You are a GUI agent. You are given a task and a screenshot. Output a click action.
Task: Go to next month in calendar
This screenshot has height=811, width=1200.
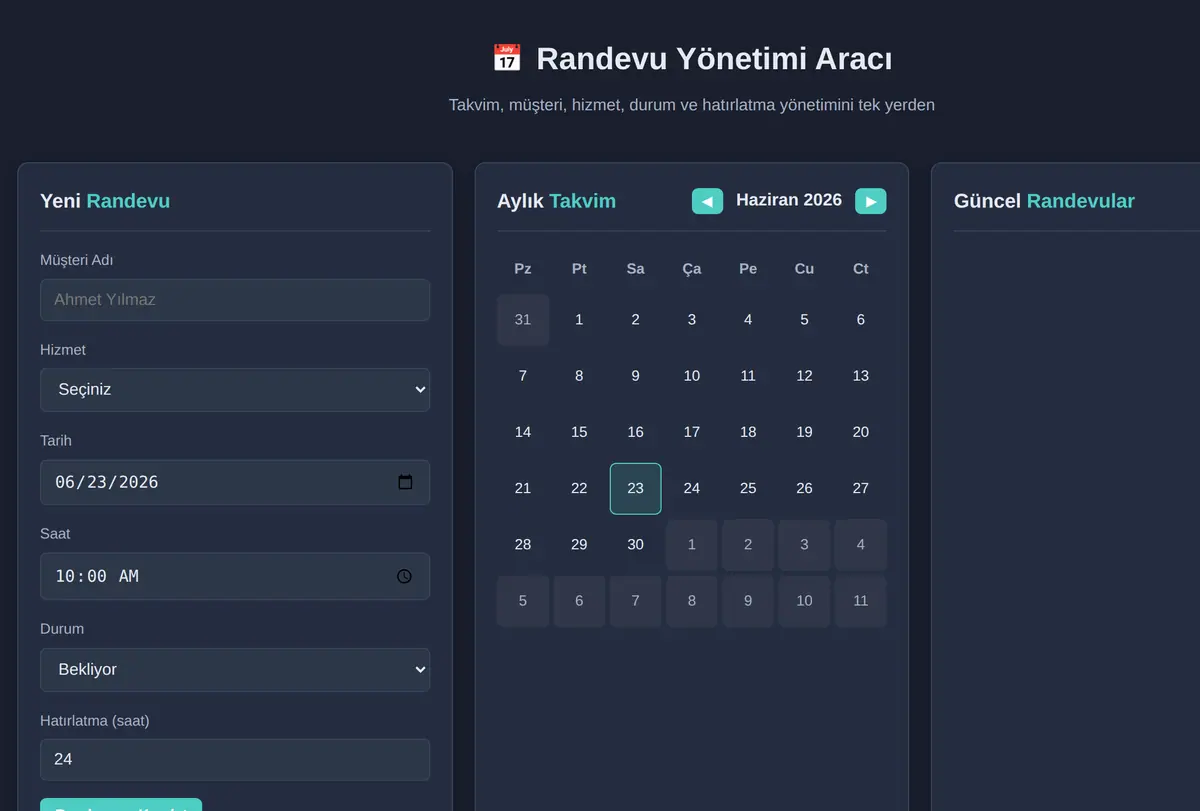[870, 201]
